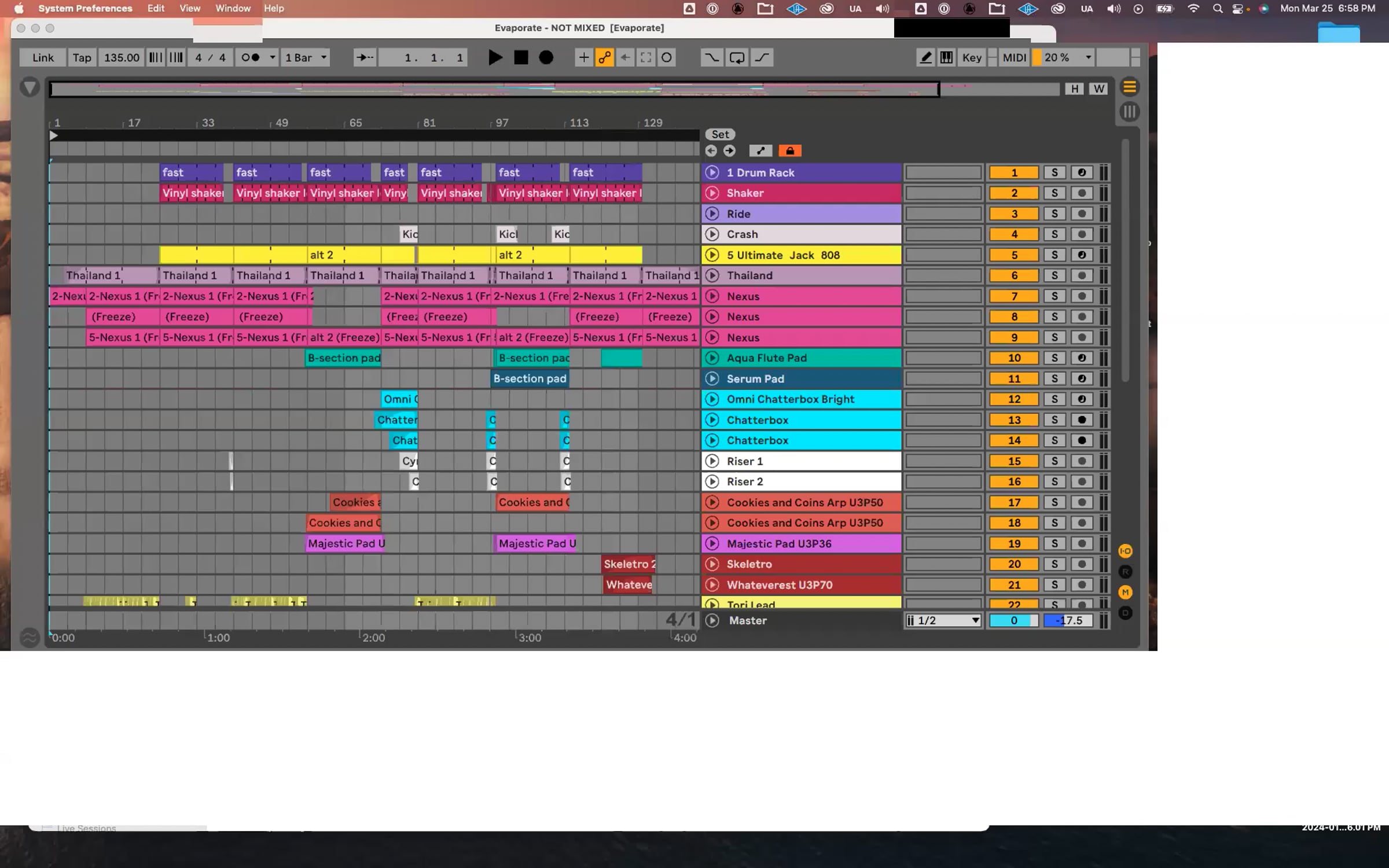This screenshot has width=1389, height=868.
Task: Click the Play button in transport
Action: (x=495, y=57)
